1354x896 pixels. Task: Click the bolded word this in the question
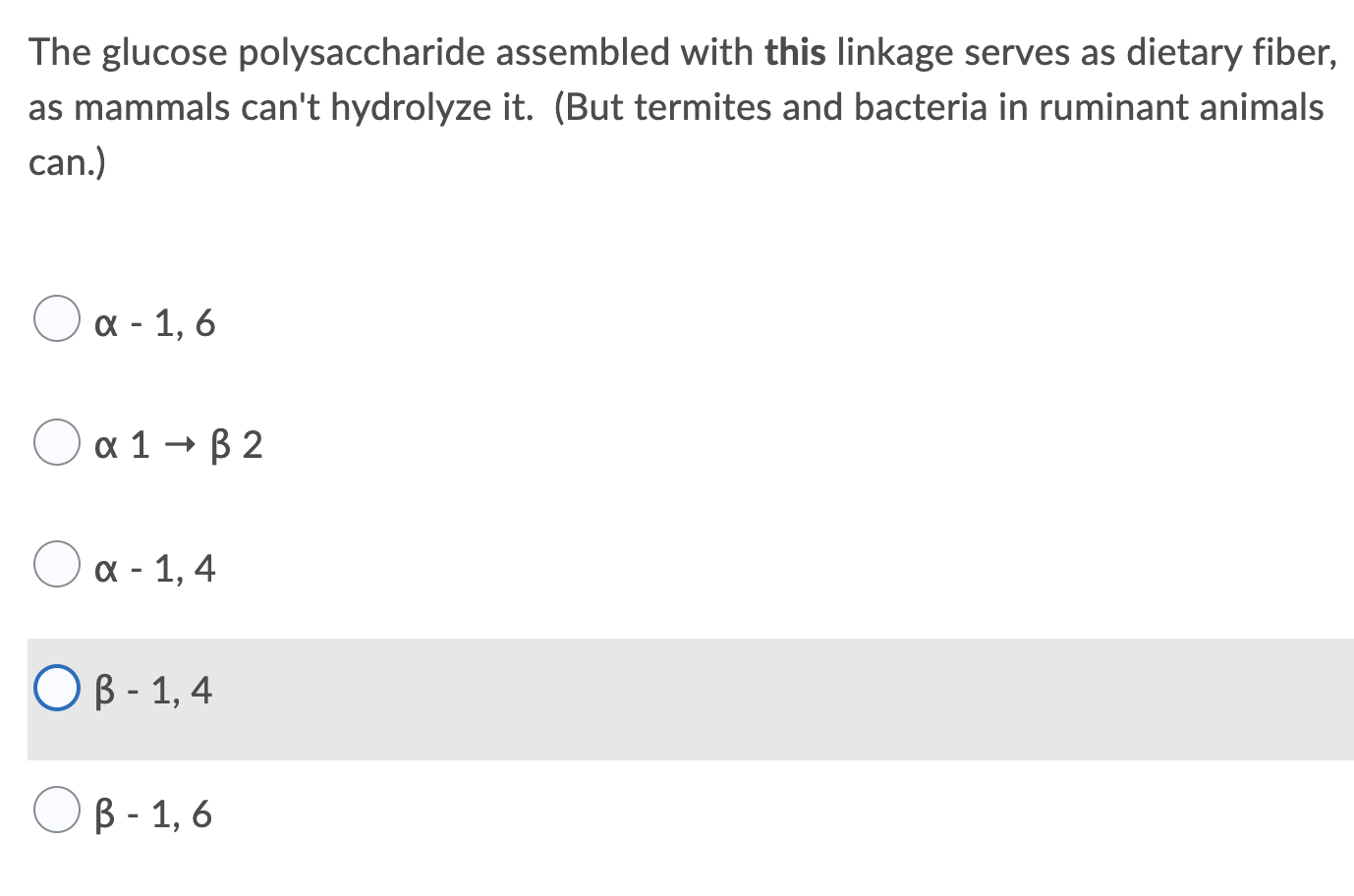[x=798, y=51]
